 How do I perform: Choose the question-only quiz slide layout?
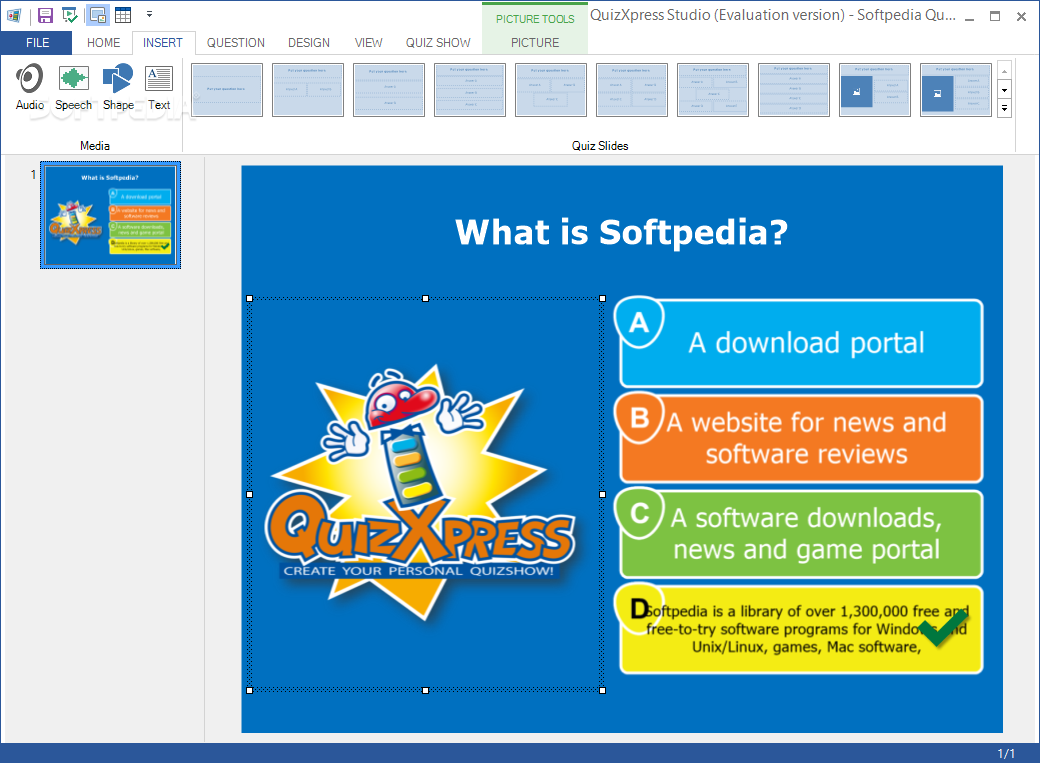click(227, 90)
